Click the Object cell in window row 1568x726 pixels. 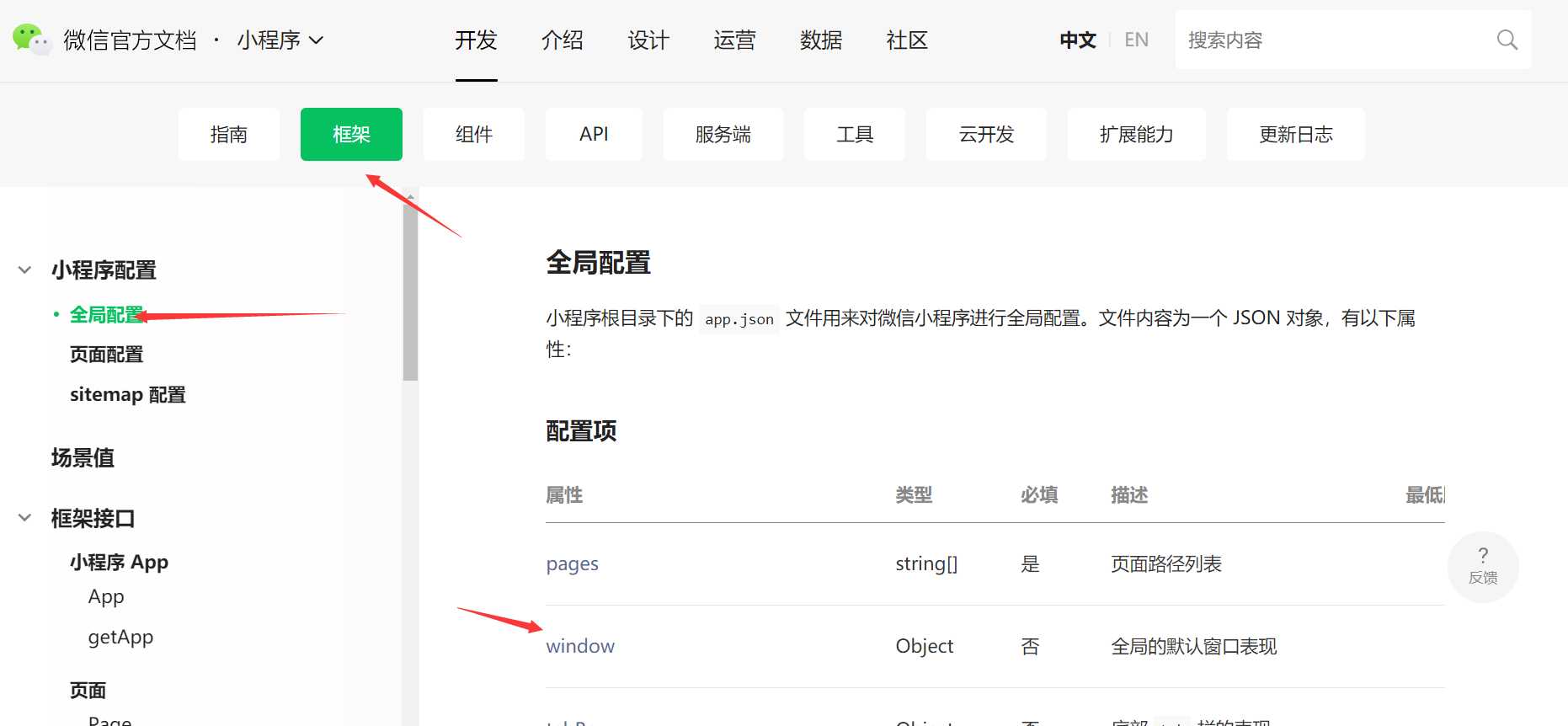click(925, 646)
